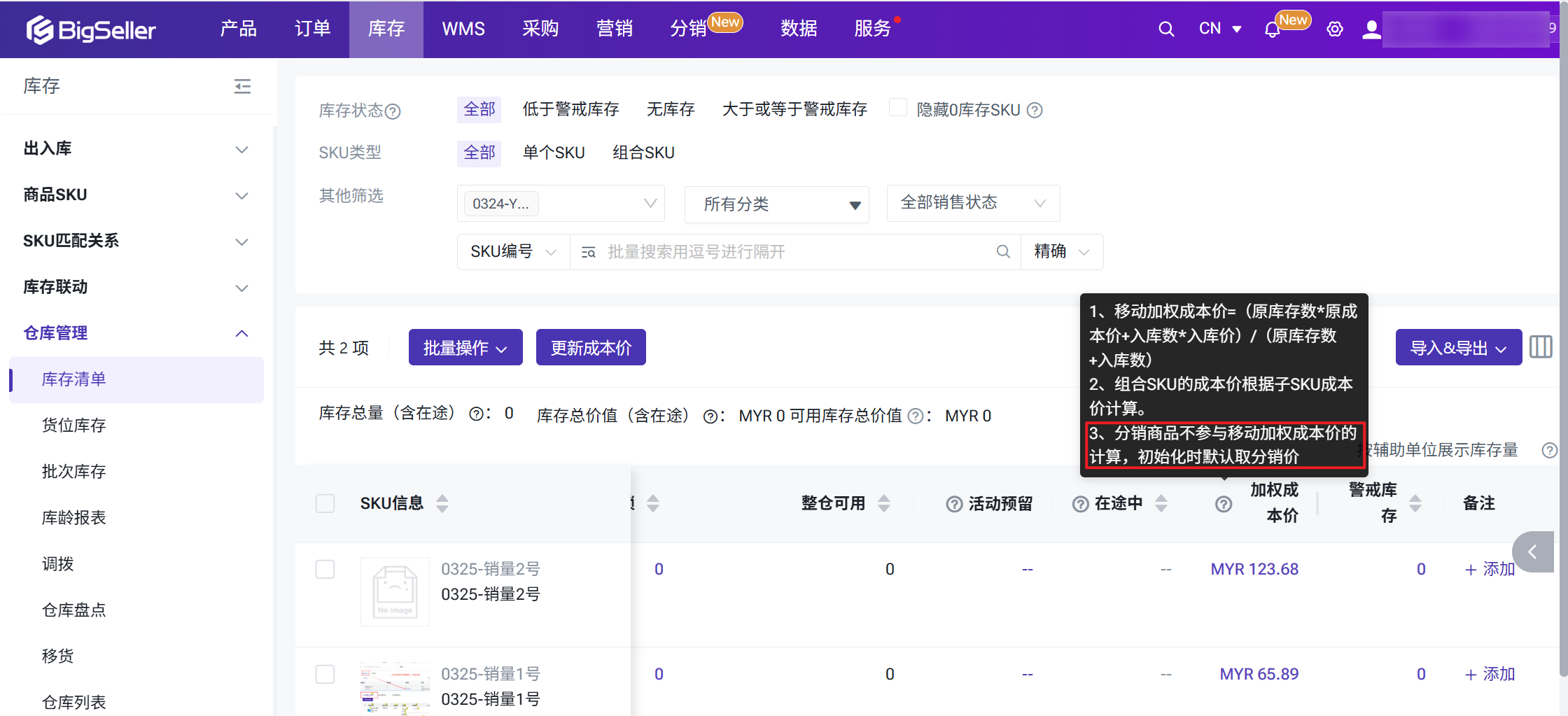The height and width of the screenshot is (716, 1568).
Task: Open settings gear icon in header
Action: tap(1334, 29)
